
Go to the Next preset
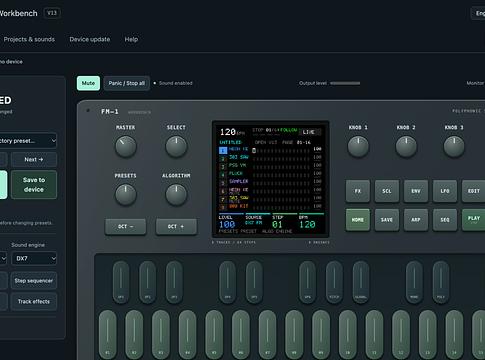point(34,160)
